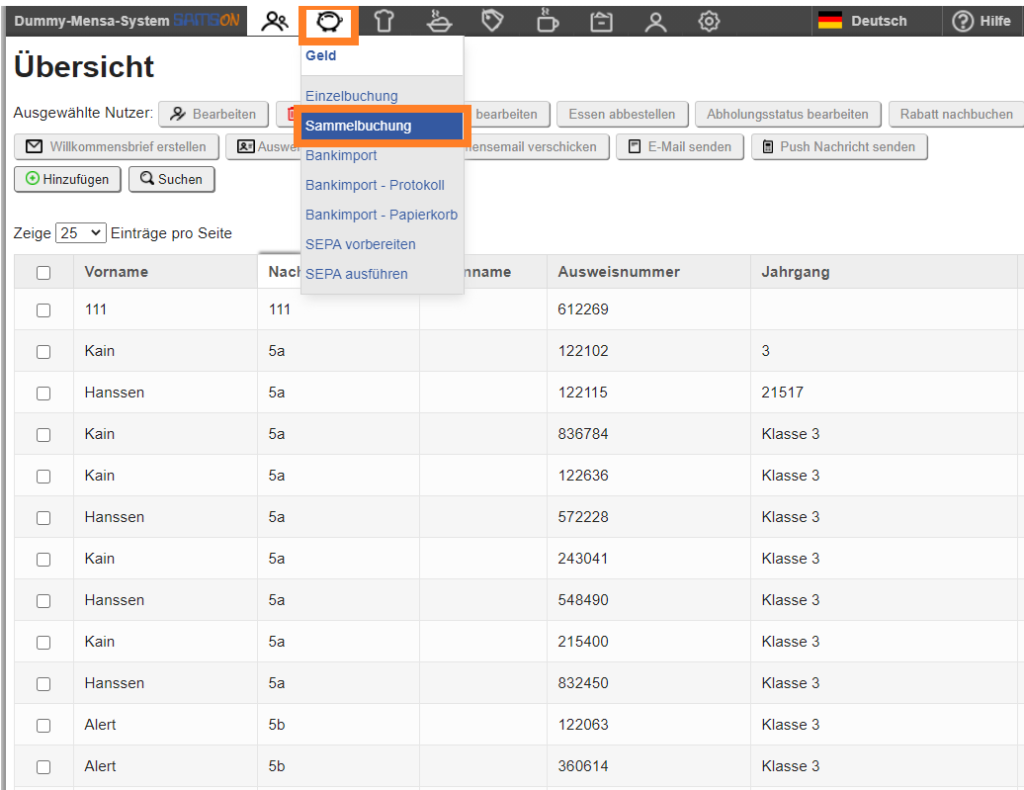1024x790 pixels.
Task: Click Jahrgang value 21517
Action: click(x=782, y=392)
